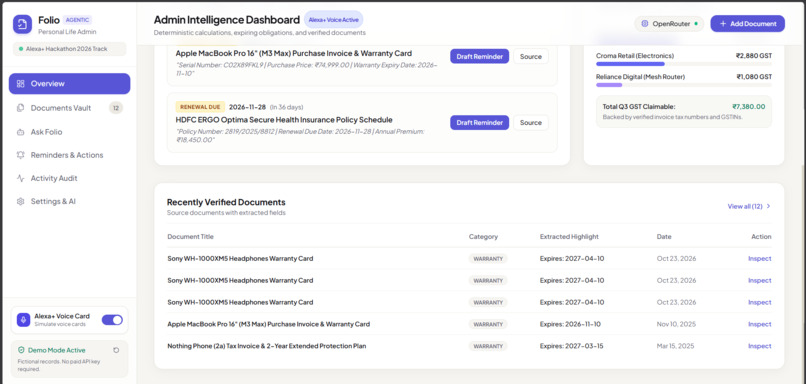The image size is (806, 384).
Task: Click the plus icon on Add Document
Action: tap(723, 24)
